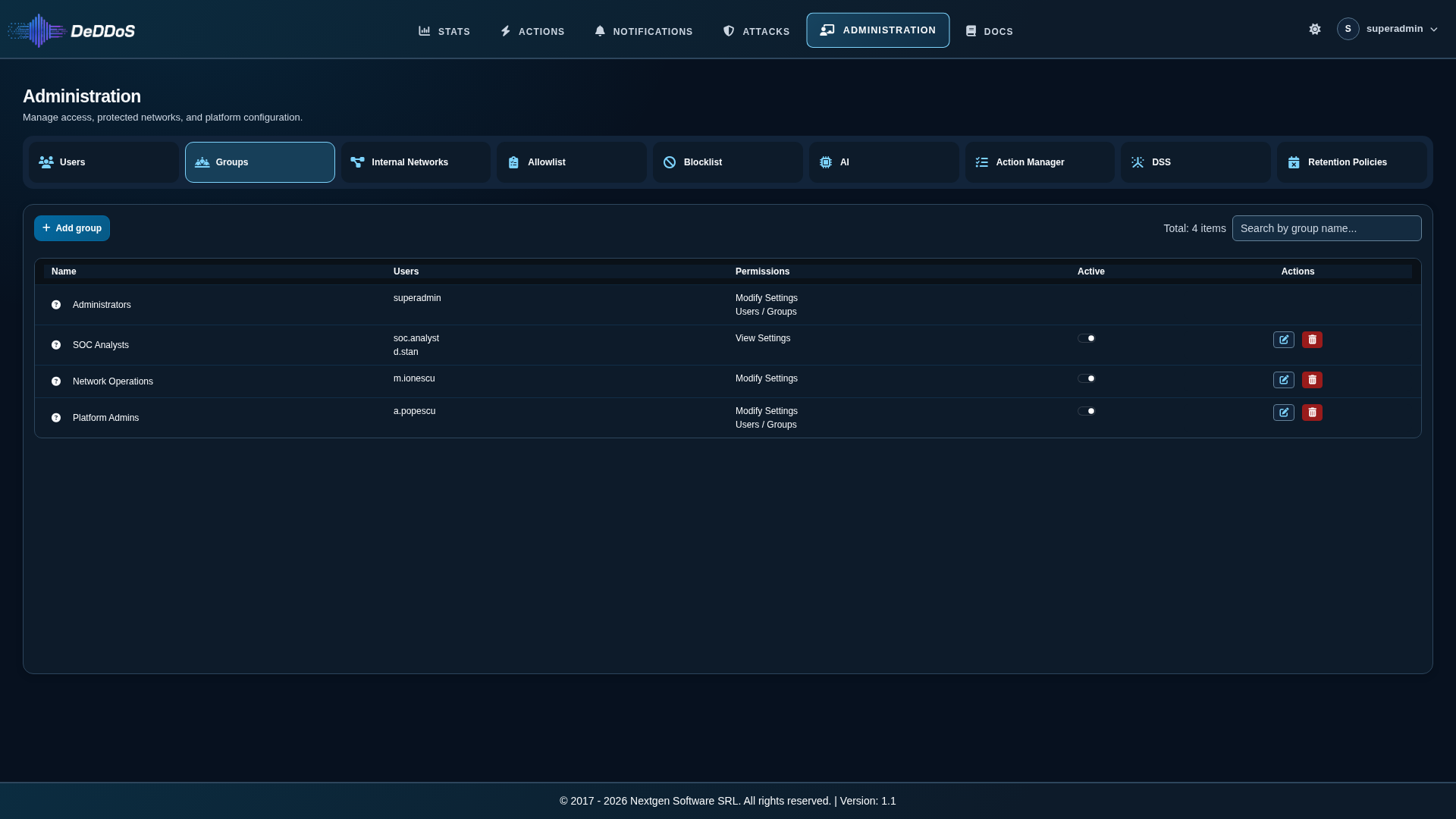Switch to the Action Manager tab
Viewport: 1456px width, 819px height.
pos(1040,162)
